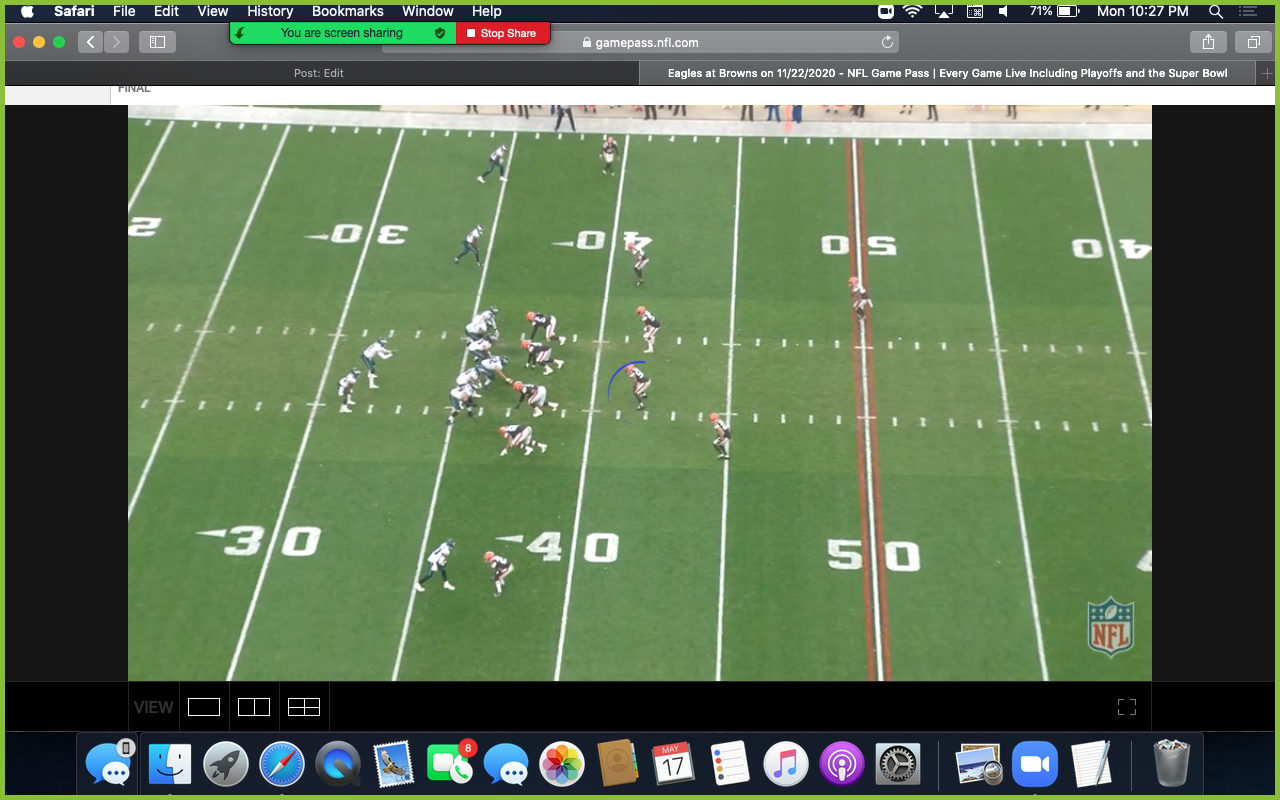Go back using the navigation arrow

89,41
